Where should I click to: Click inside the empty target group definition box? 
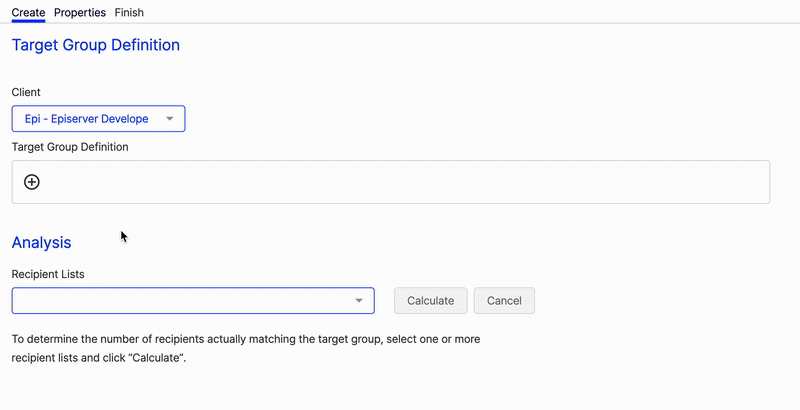coord(391,182)
